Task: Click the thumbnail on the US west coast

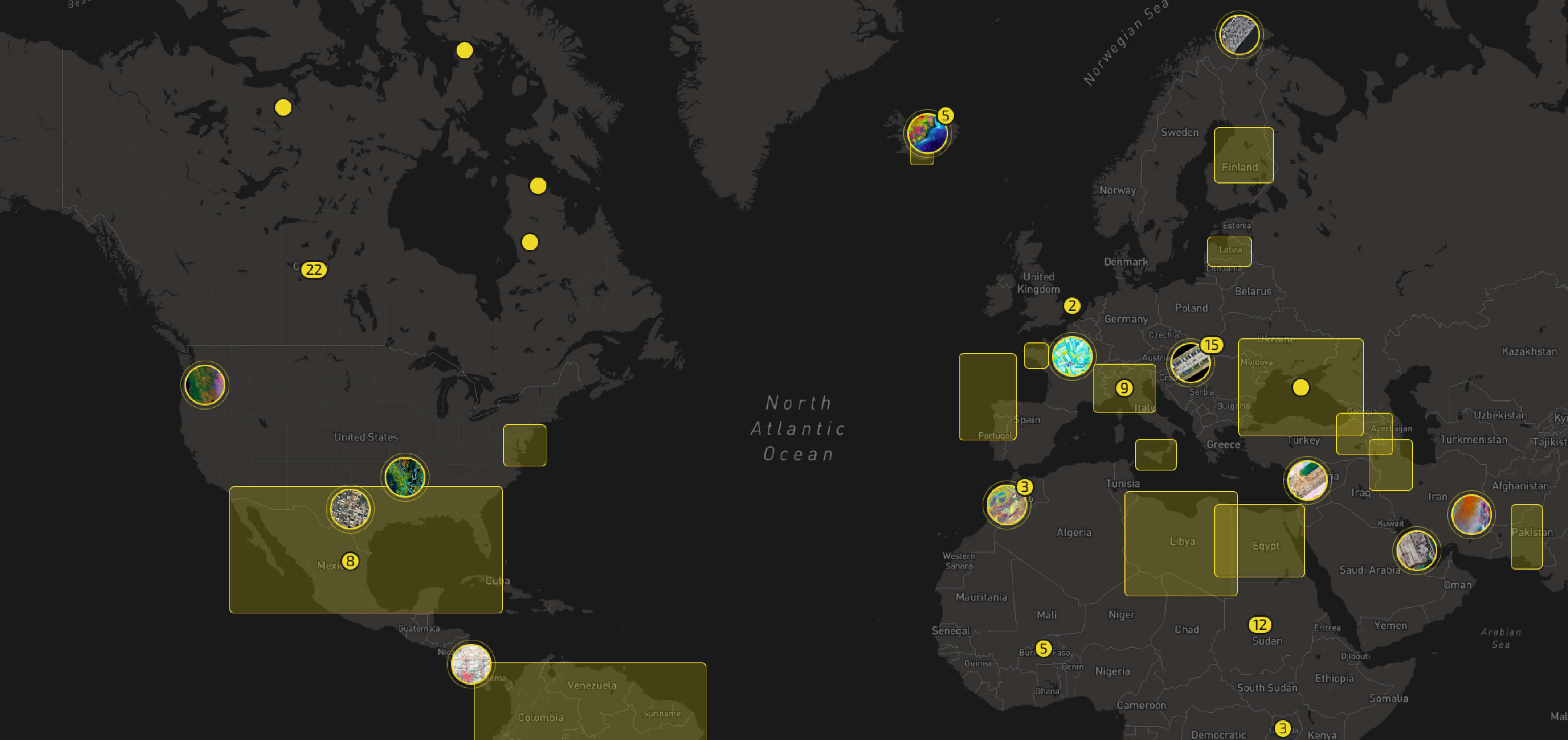Action: (205, 385)
